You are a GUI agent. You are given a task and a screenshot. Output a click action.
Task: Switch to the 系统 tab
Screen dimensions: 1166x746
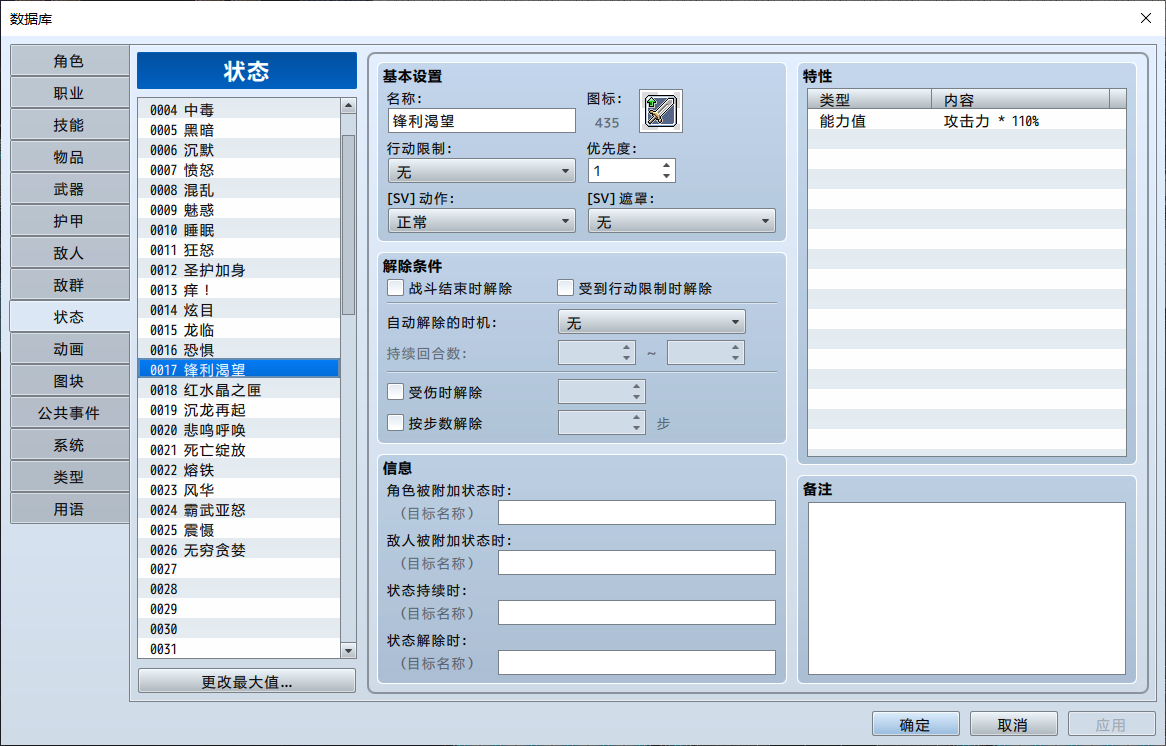click(x=69, y=445)
